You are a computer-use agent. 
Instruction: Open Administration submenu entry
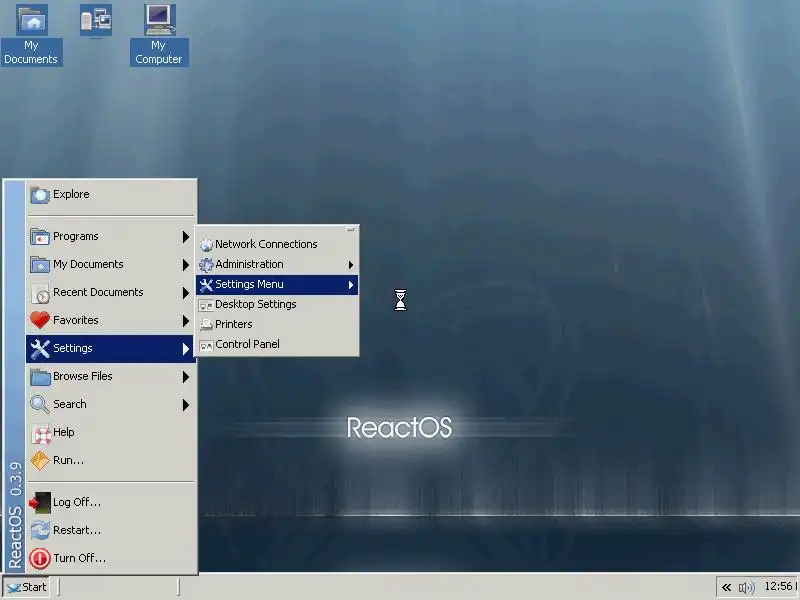point(277,264)
